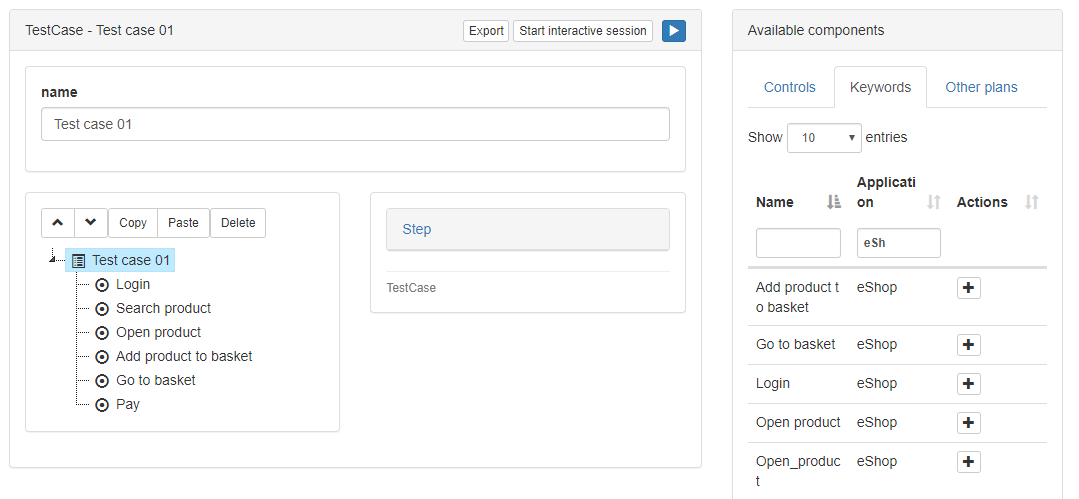
Task: Add 'Add product to basket' keyword plus
Action: click(x=969, y=288)
